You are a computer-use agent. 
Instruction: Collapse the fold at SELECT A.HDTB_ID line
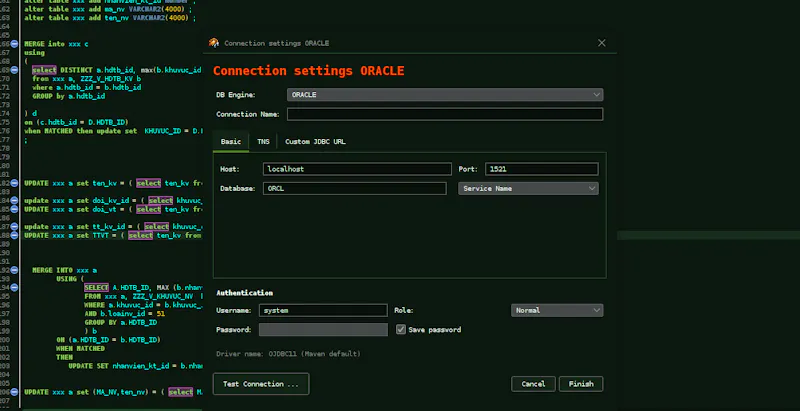point(14,287)
